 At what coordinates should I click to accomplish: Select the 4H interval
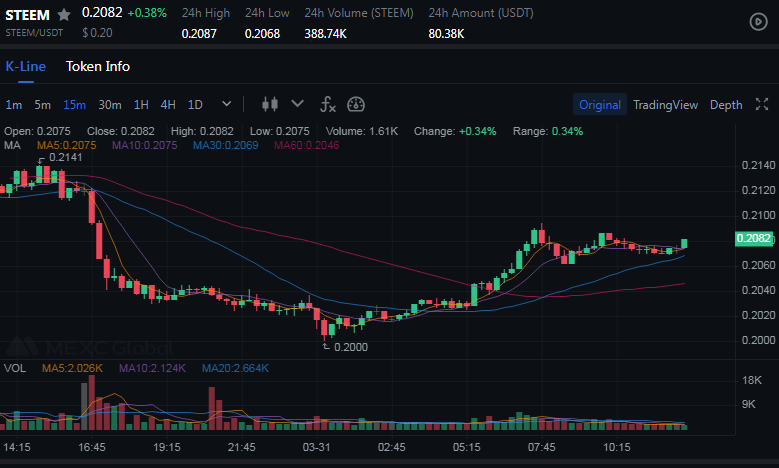pos(168,105)
